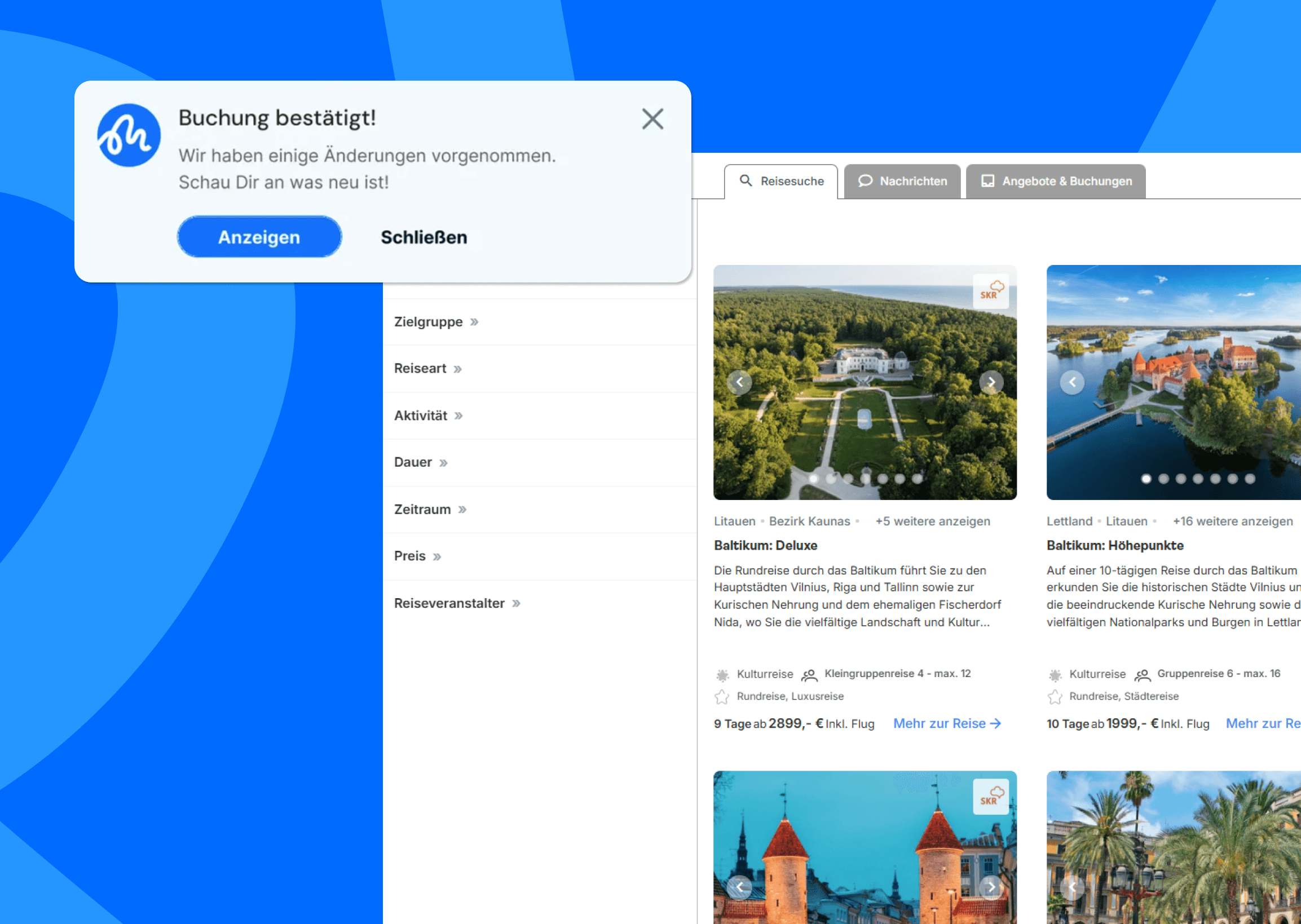Open the Baltikum: Höhepunkte title
This screenshot has width=1301, height=924.
[x=1115, y=546]
